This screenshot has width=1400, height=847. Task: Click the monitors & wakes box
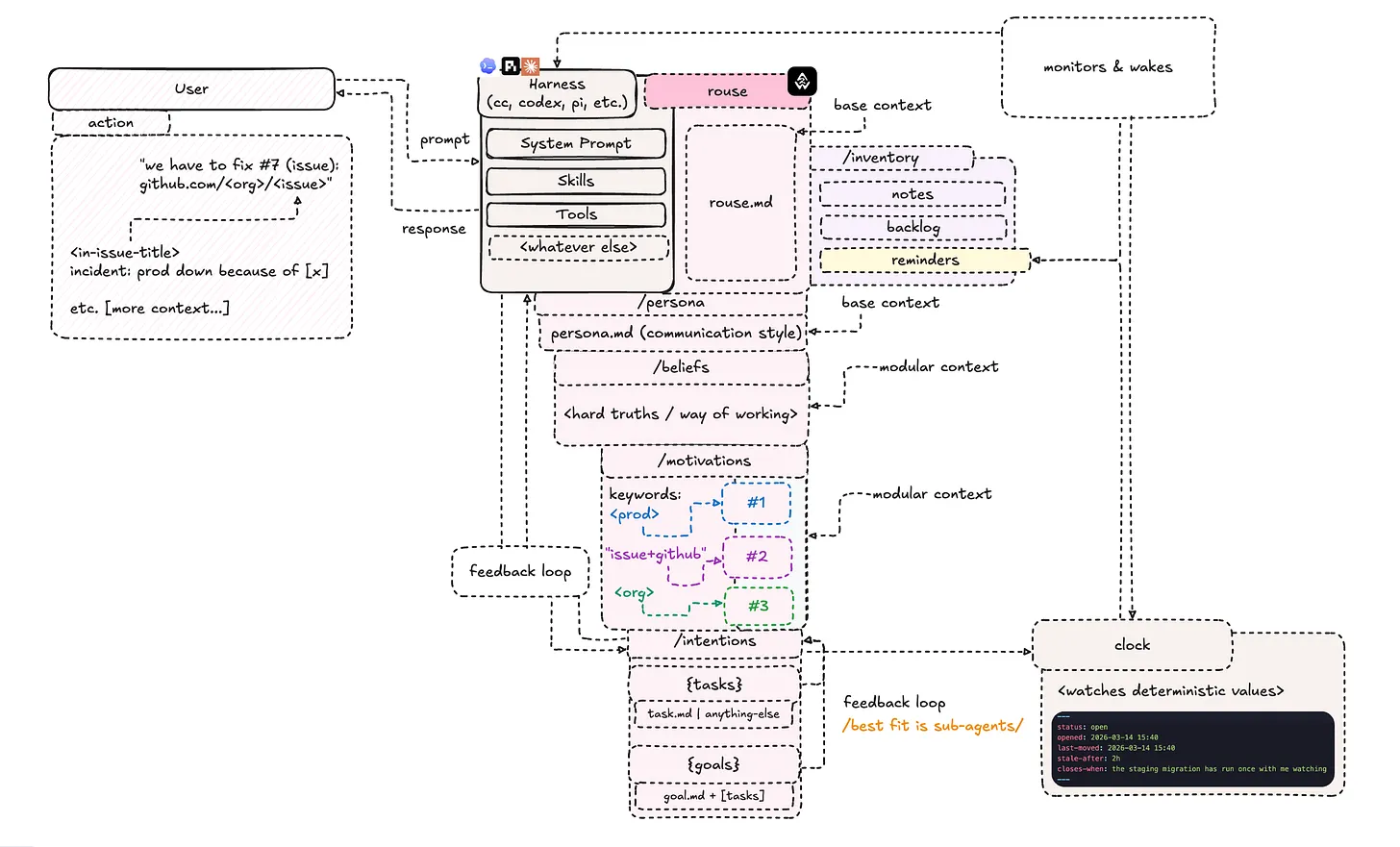coord(1108,67)
